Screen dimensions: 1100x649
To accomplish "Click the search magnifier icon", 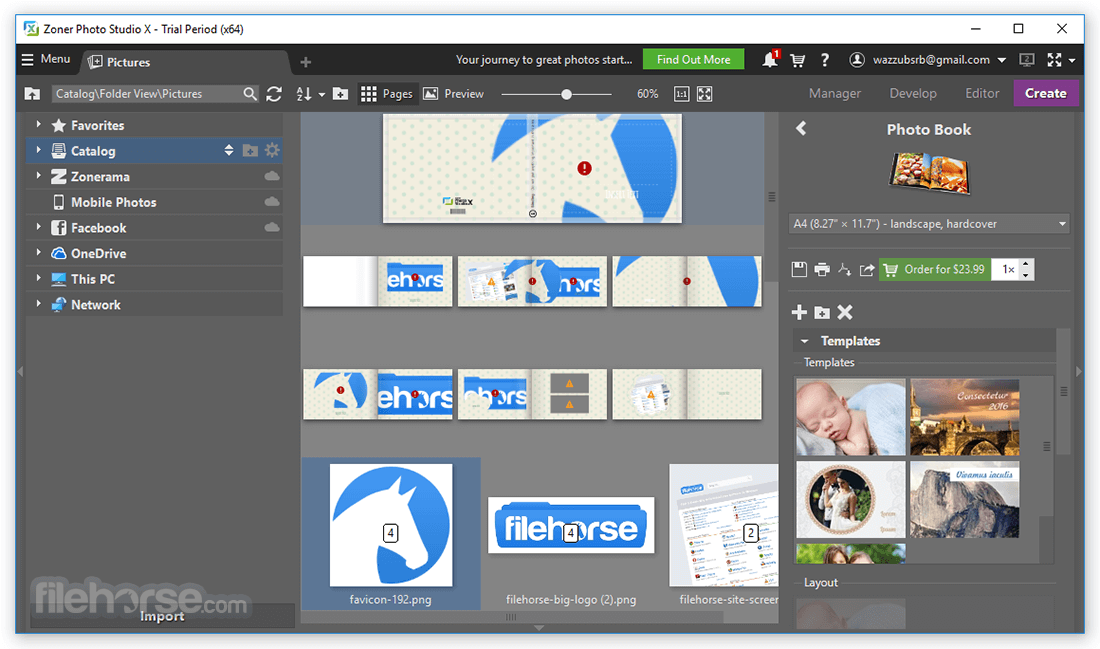I will (250, 93).
